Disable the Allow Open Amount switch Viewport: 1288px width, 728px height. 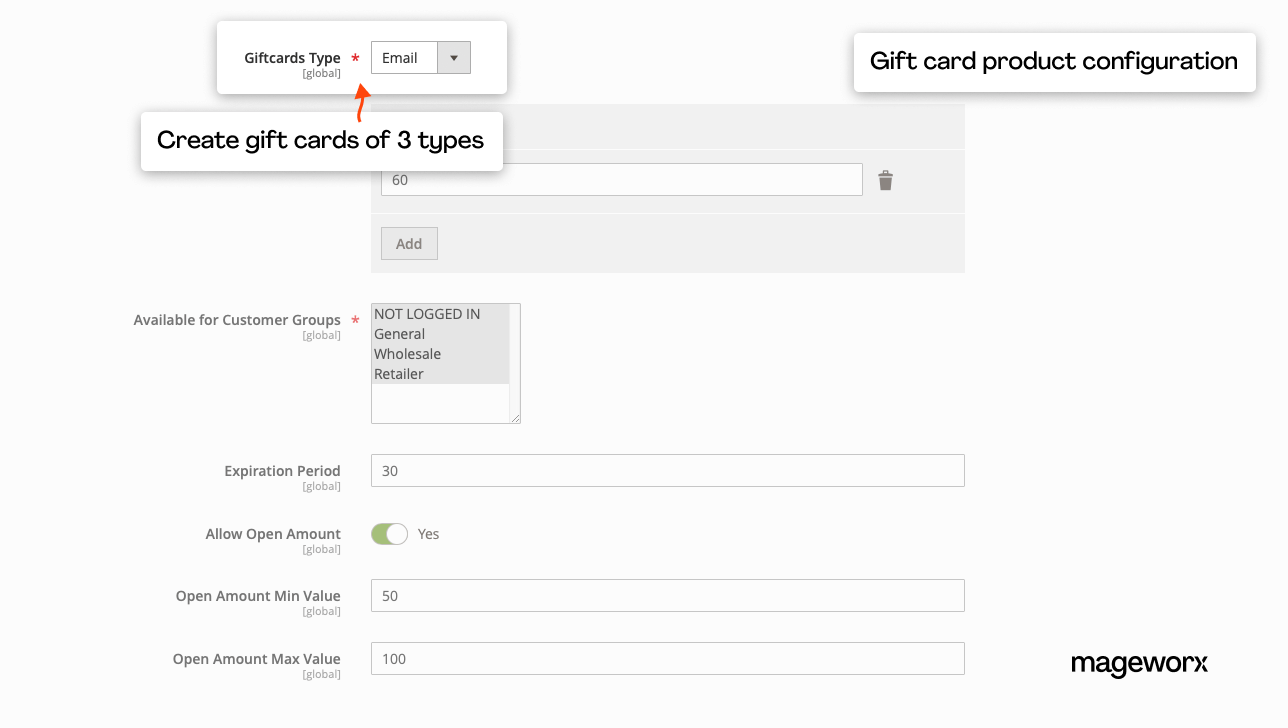click(x=389, y=534)
